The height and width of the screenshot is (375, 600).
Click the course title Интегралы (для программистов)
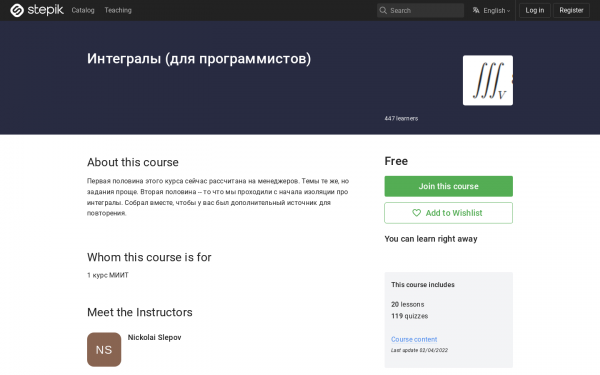[x=199, y=59]
